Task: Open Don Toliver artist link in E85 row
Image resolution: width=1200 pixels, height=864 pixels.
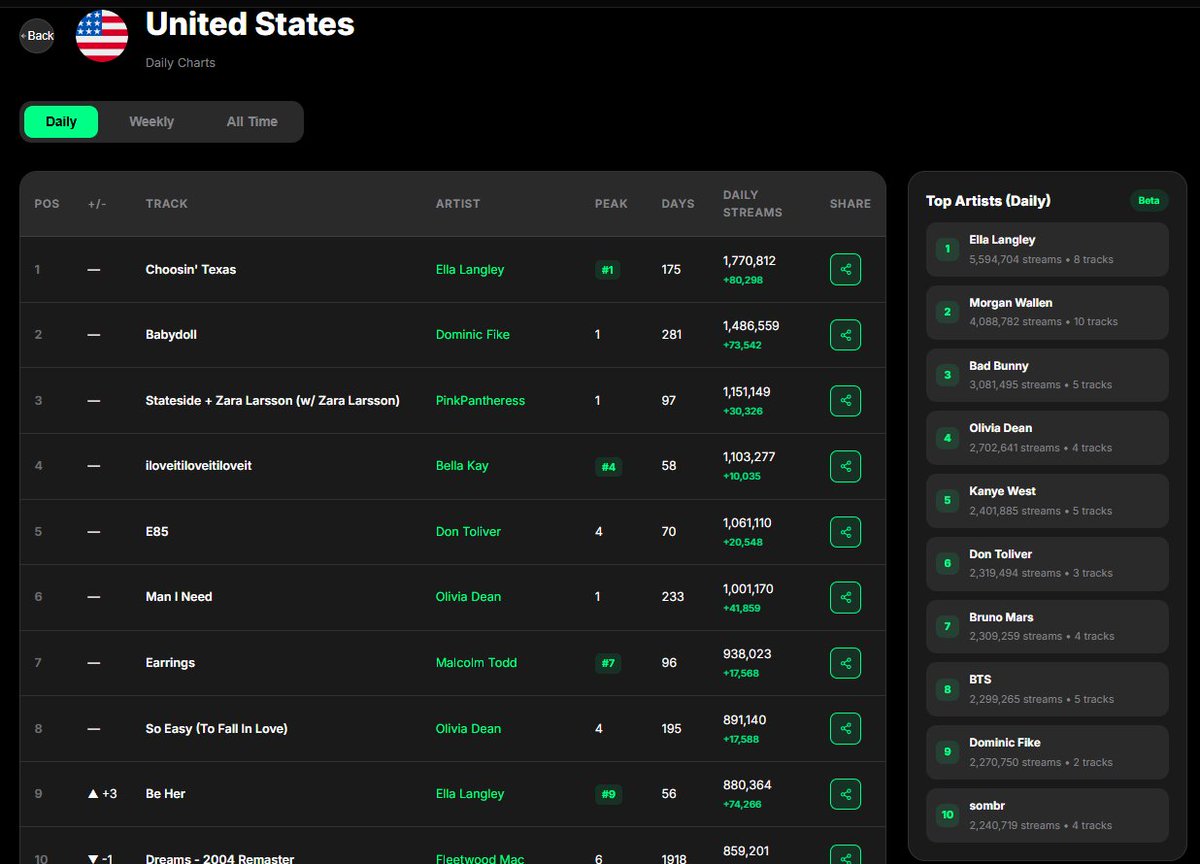Action: pyautogui.click(x=469, y=532)
